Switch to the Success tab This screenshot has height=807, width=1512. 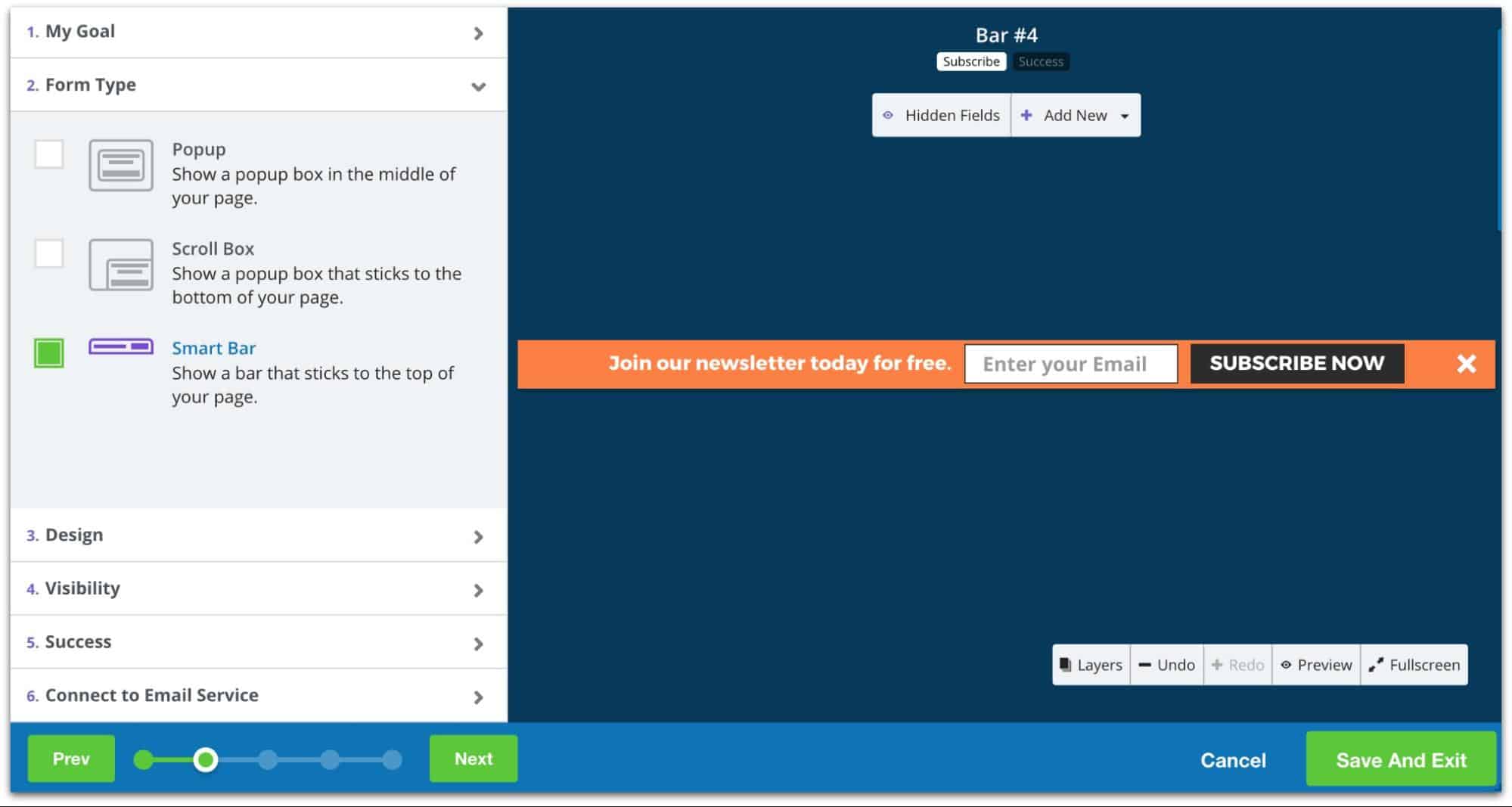coord(1040,61)
